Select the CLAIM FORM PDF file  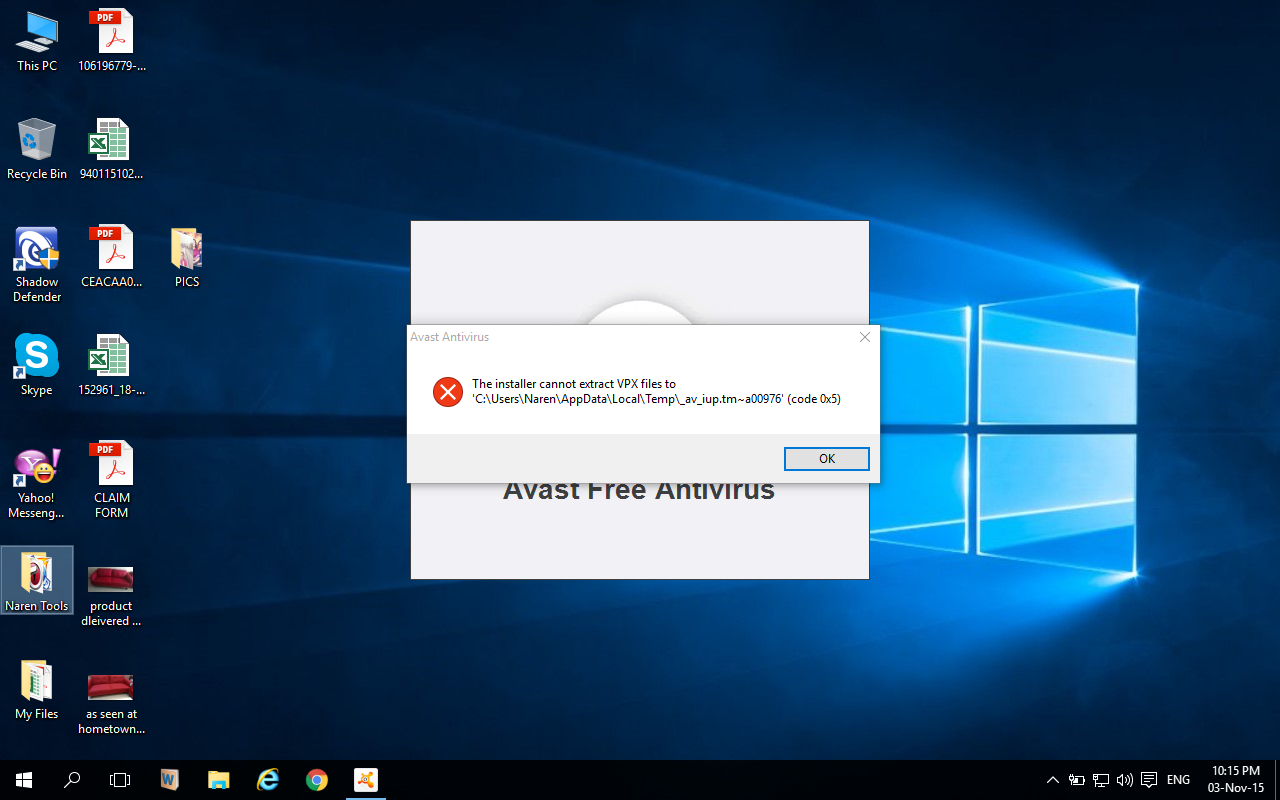112,480
